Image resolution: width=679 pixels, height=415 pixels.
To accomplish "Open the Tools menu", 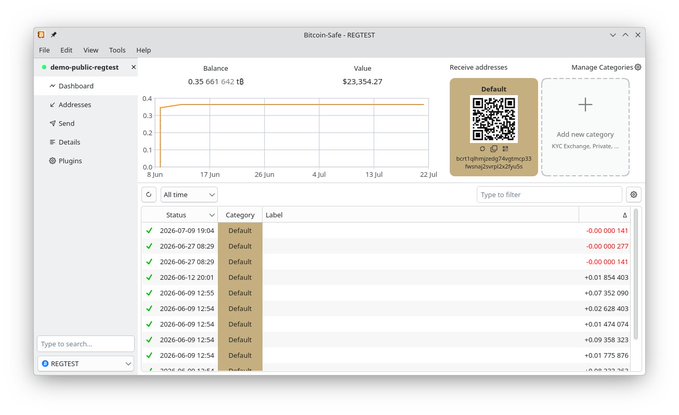I will (x=117, y=50).
